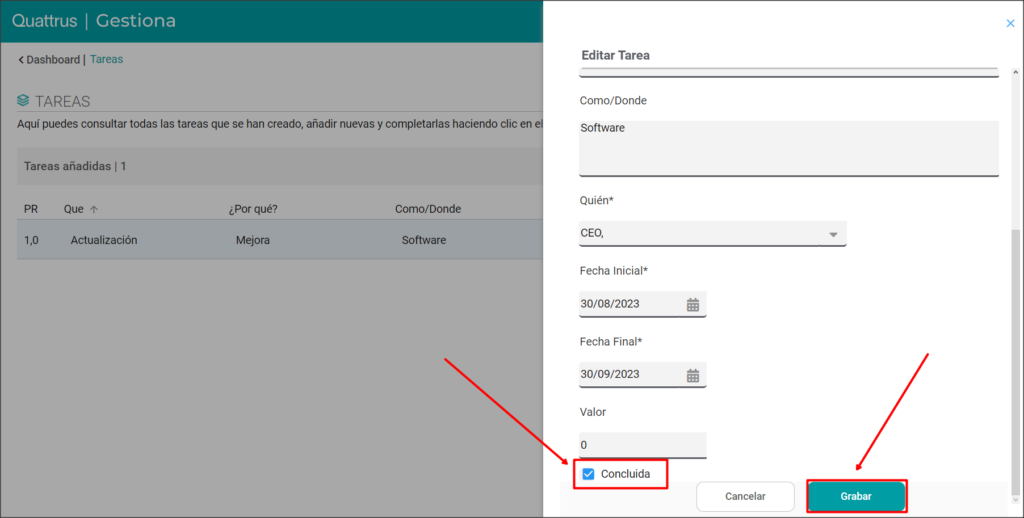Toggle the Concluida checkbox
This screenshot has width=1024, height=518.
click(x=588, y=474)
